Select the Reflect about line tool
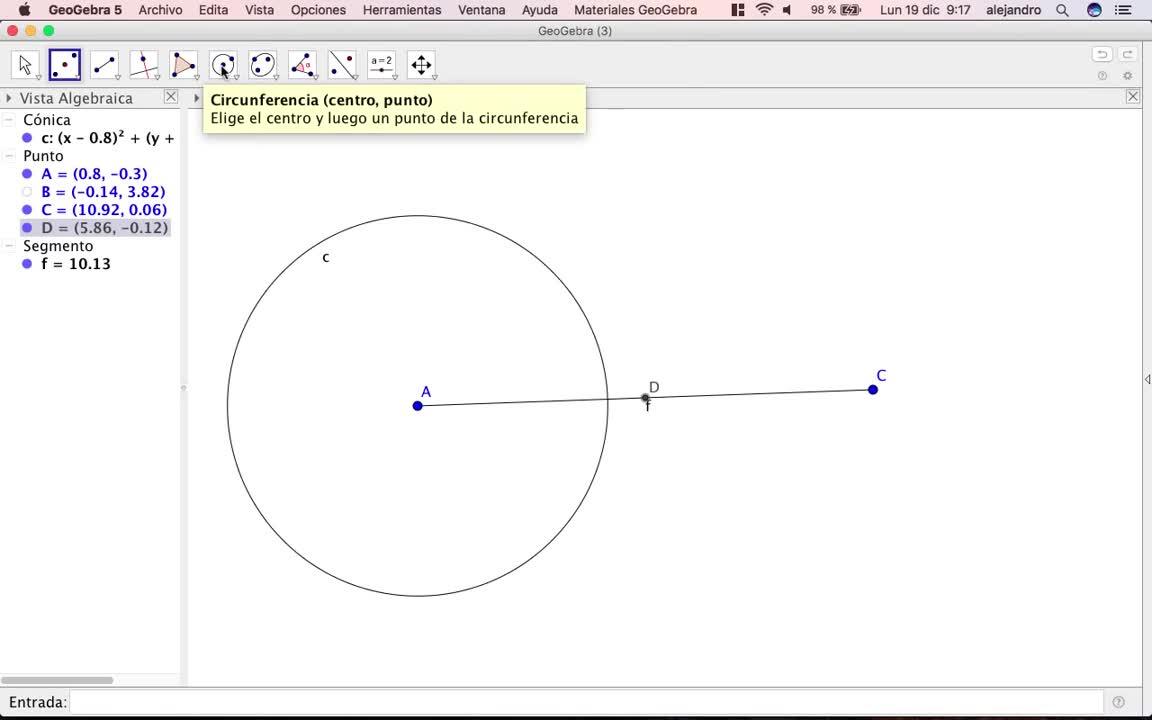 (x=342, y=65)
